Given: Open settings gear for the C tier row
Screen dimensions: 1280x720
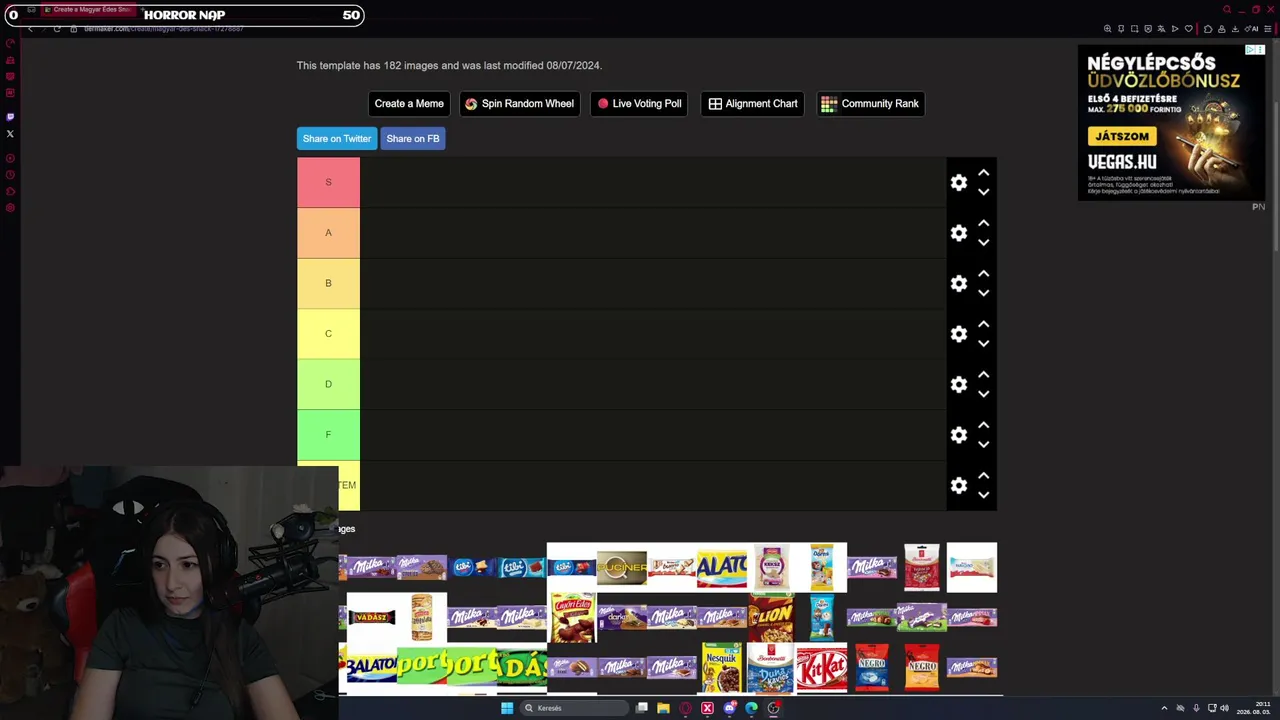Looking at the screenshot, I should pos(959,334).
